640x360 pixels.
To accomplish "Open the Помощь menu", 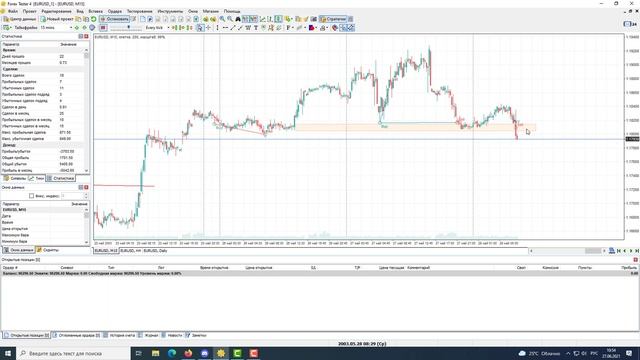I will pyautogui.click(x=232, y=11).
